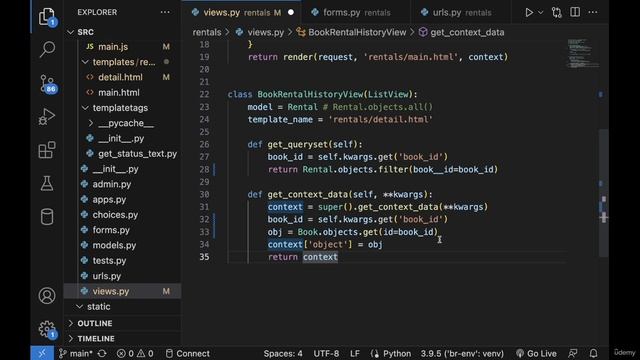The width and height of the screenshot is (640, 360).
Task: Click views.py breadcrumb segment
Action: click(x=260, y=32)
